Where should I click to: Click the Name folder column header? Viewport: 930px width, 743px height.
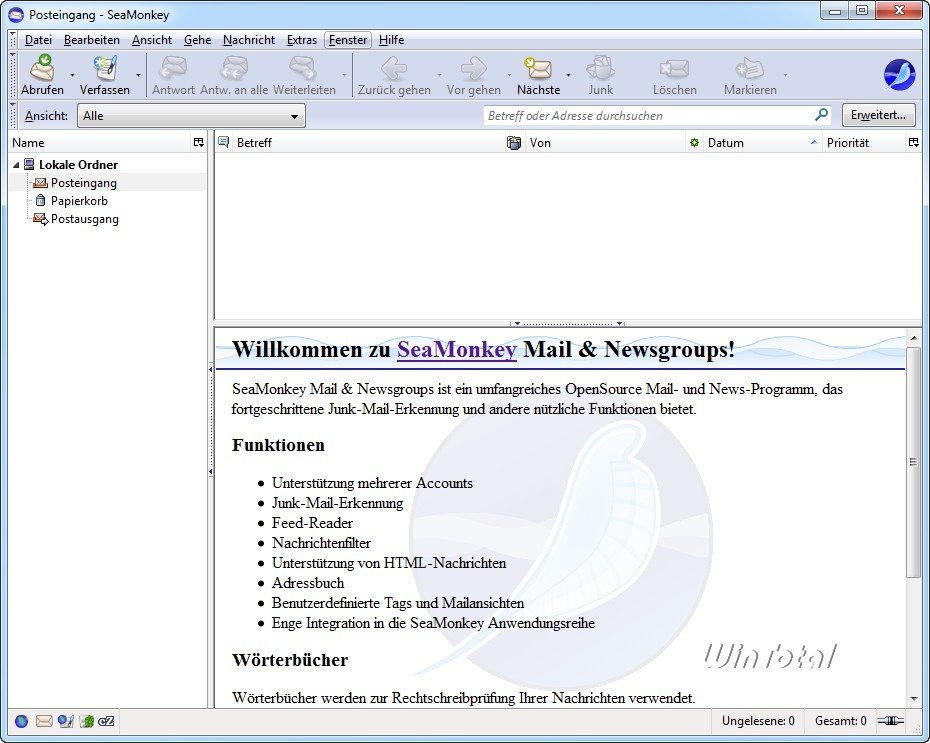tap(100, 142)
